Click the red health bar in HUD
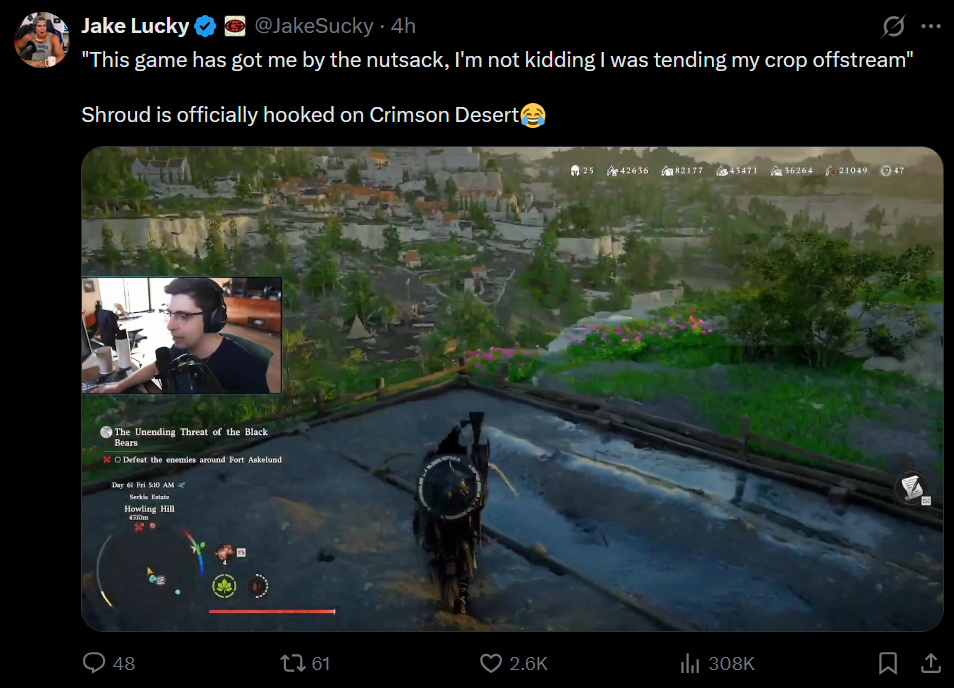 [x=272, y=611]
